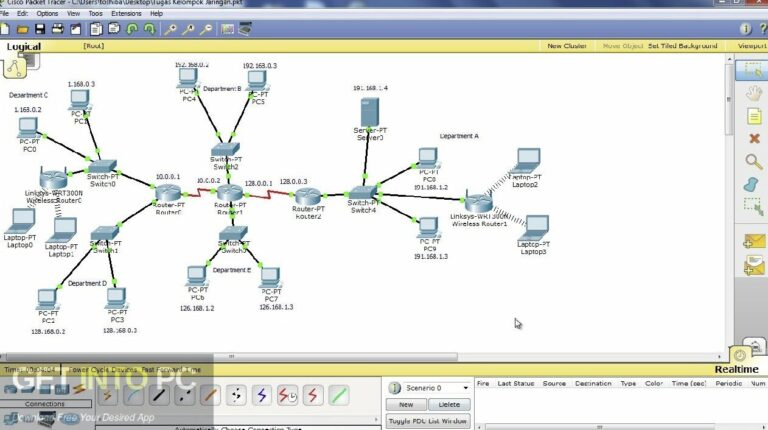The width and height of the screenshot is (768, 430).
Task: Switch to the Realtime mode tab
Action: pyautogui.click(x=736, y=369)
